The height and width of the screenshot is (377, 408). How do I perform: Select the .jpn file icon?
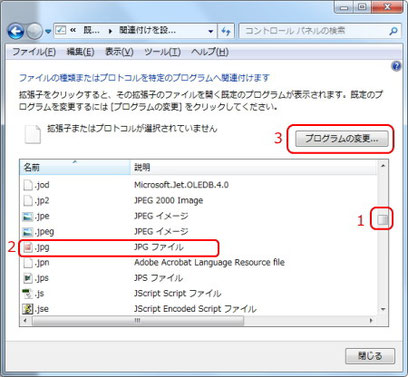coord(28,263)
